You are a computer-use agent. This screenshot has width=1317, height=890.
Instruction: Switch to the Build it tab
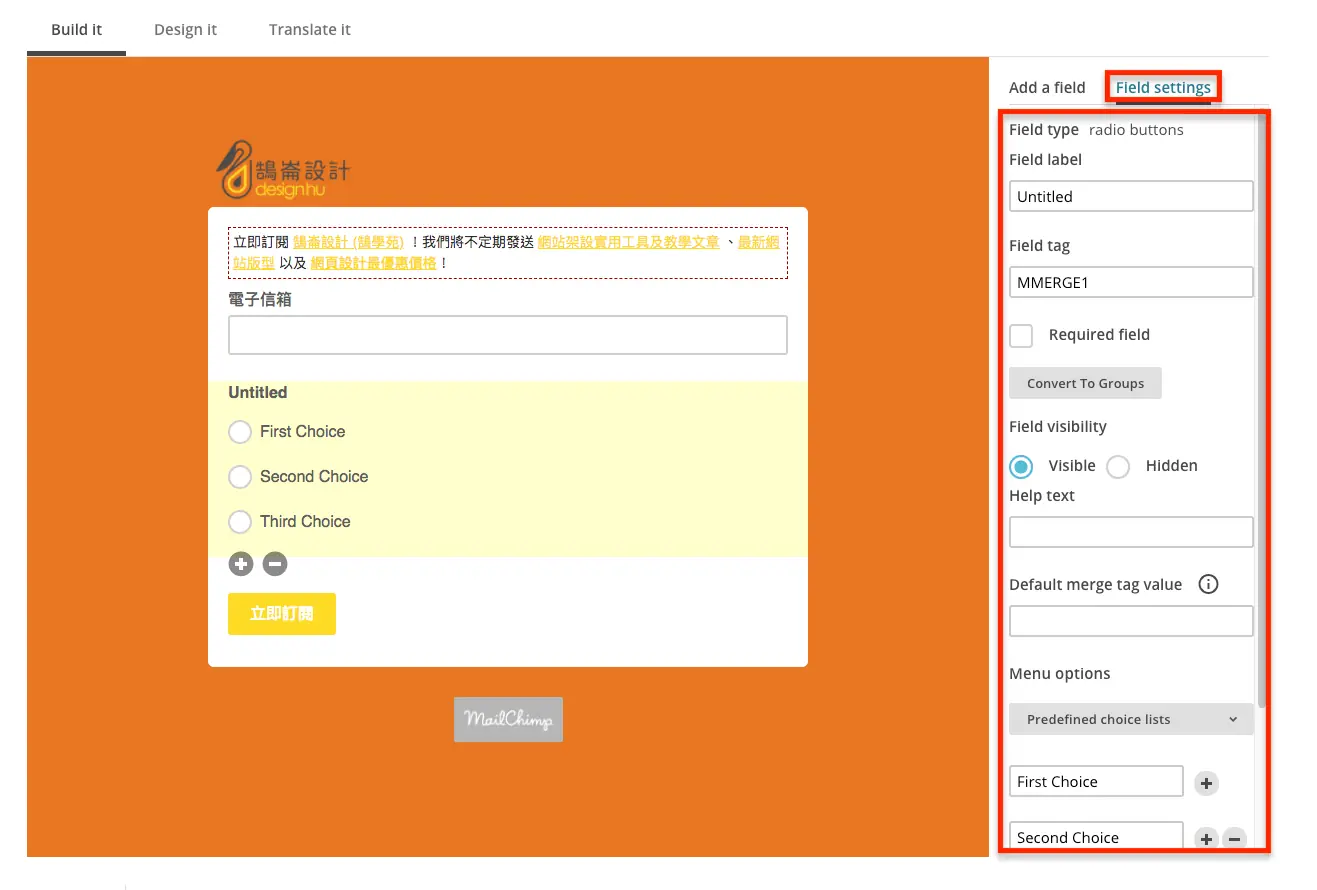click(x=76, y=29)
